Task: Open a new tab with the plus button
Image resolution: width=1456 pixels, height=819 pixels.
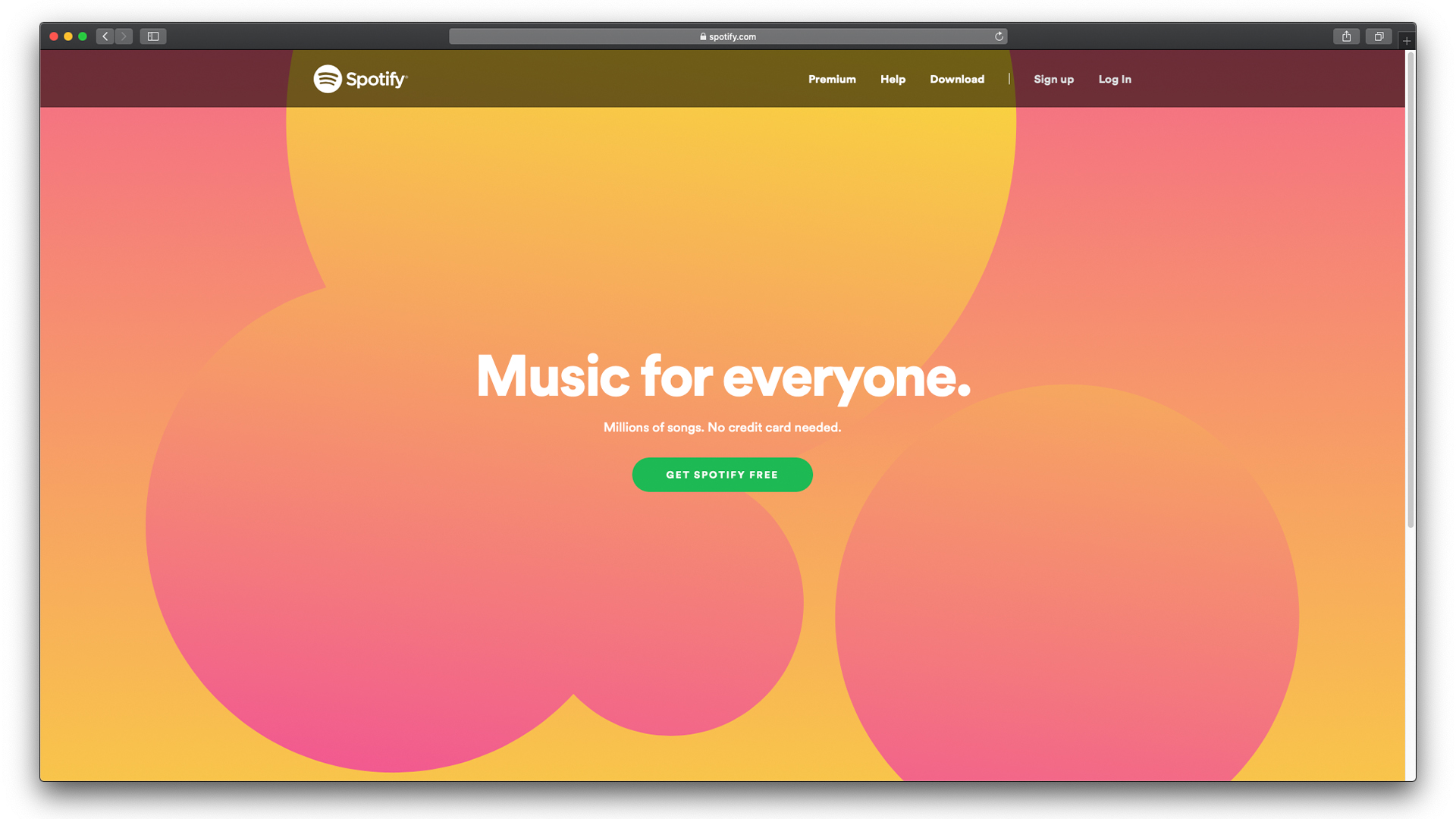Action: pyautogui.click(x=1407, y=41)
